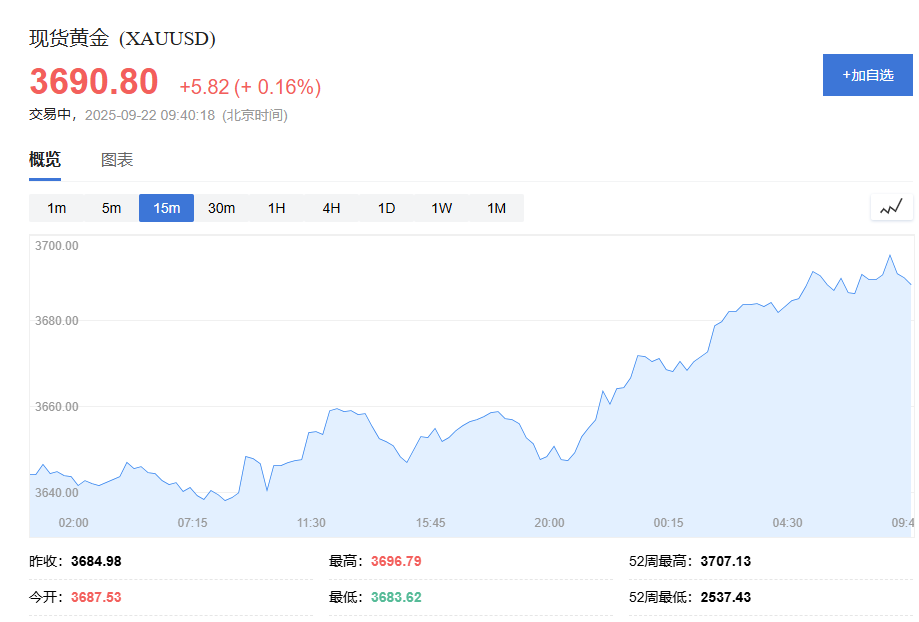Switch to the 4H timeframe

coord(331,207)
